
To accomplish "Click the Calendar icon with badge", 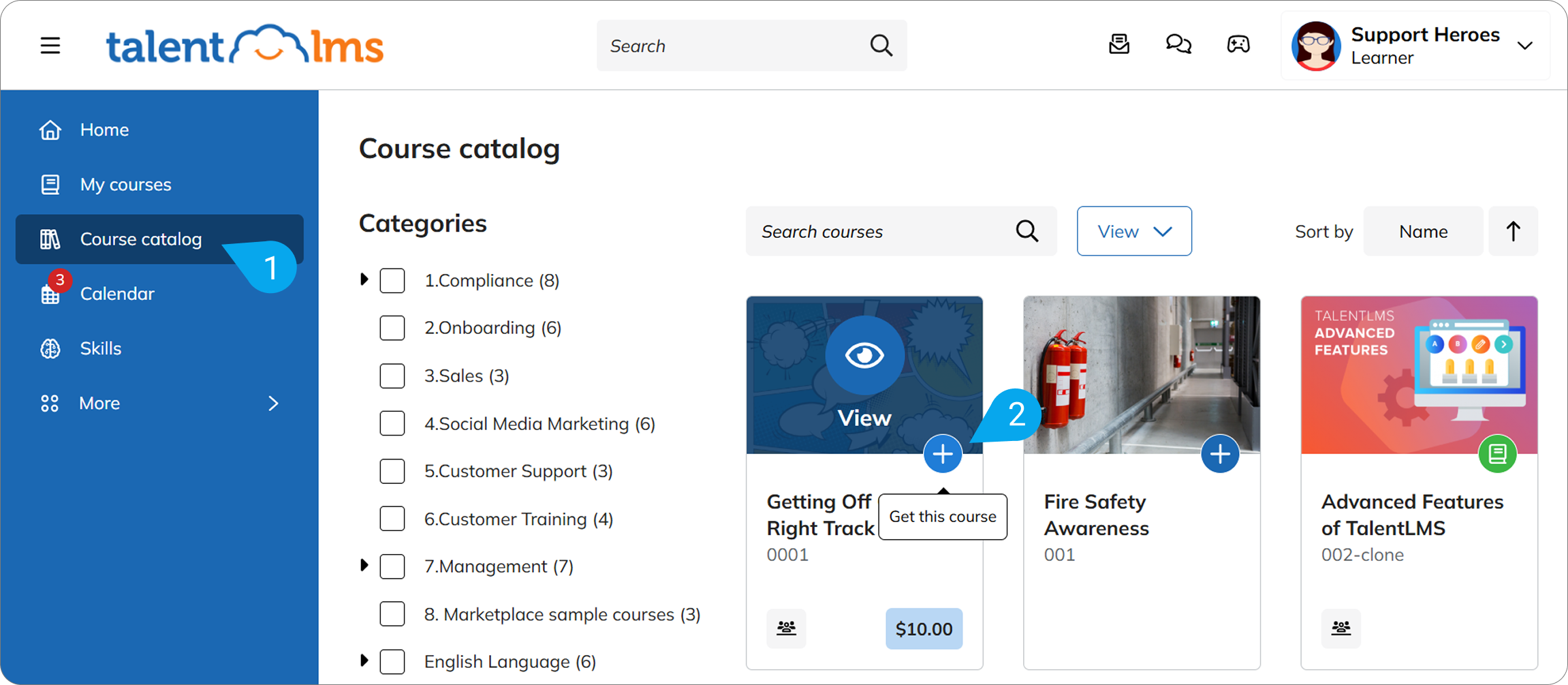I will pyautogui.click(x=50, y=294).
